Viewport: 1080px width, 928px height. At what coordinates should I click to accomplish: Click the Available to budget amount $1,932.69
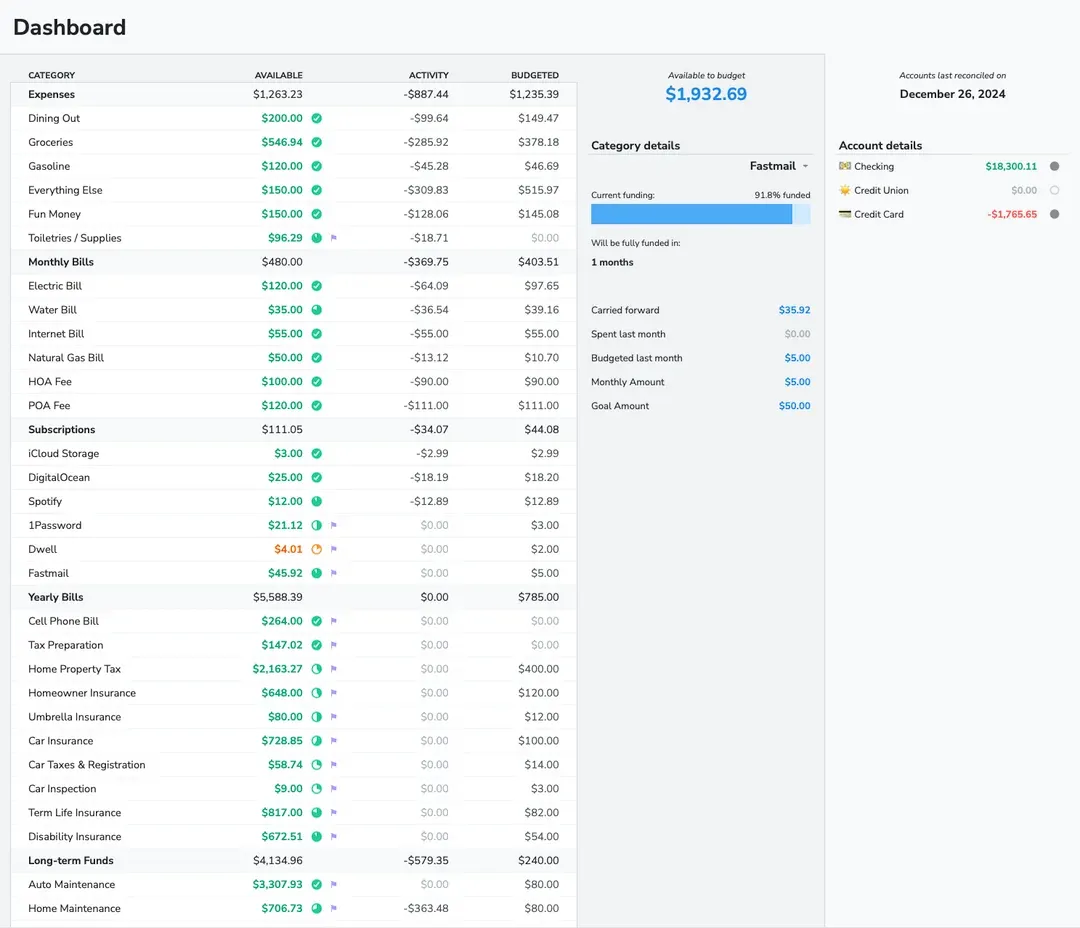click(x=706, y=94)
